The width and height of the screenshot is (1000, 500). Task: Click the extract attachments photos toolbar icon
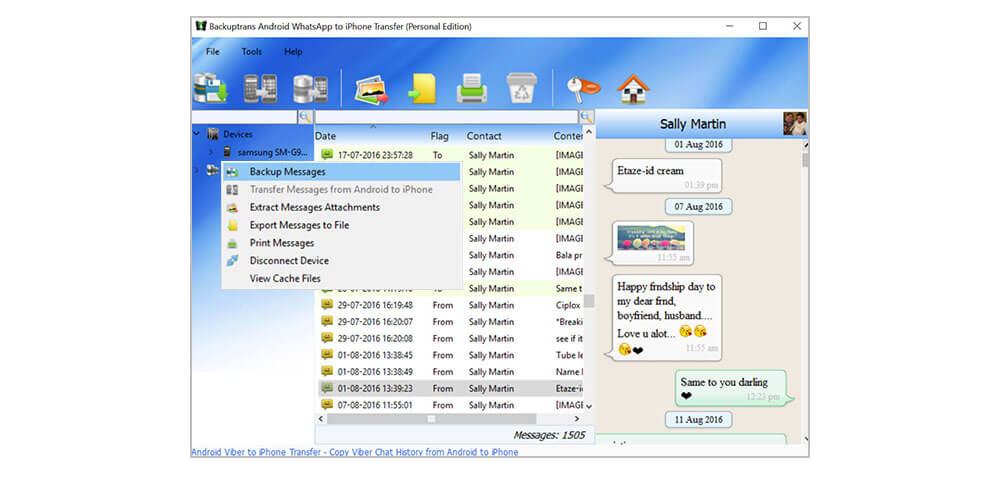point(372,89)
